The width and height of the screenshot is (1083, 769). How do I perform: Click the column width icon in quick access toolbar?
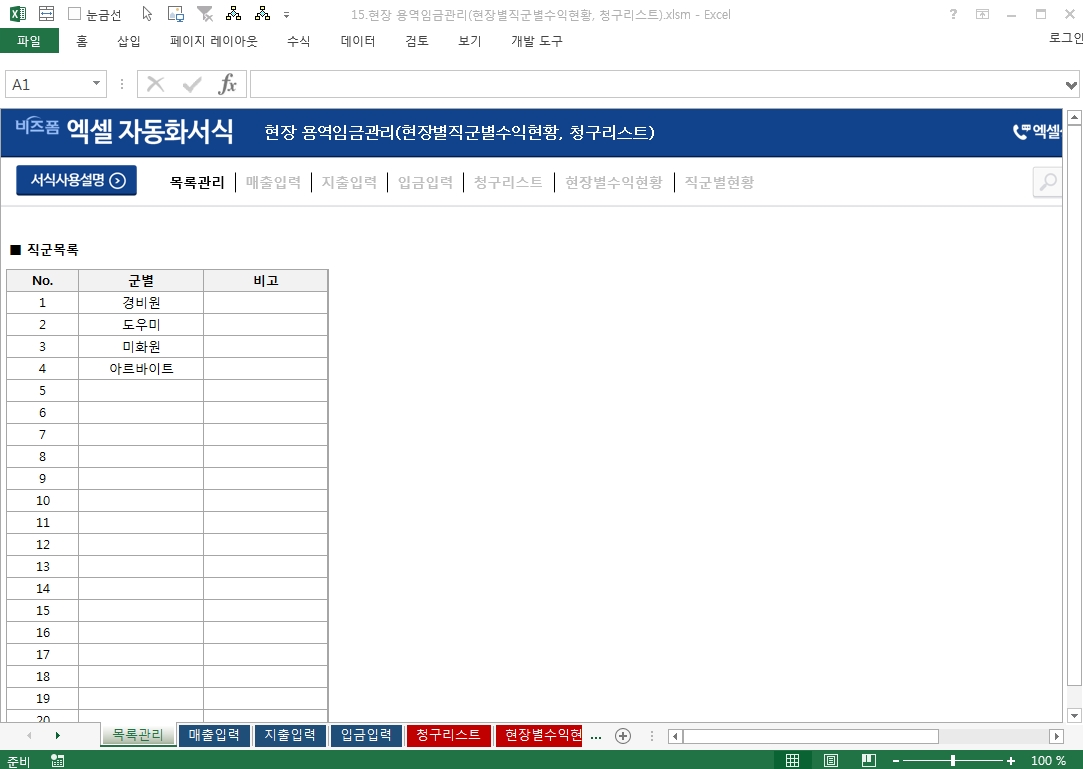point(46,14)
